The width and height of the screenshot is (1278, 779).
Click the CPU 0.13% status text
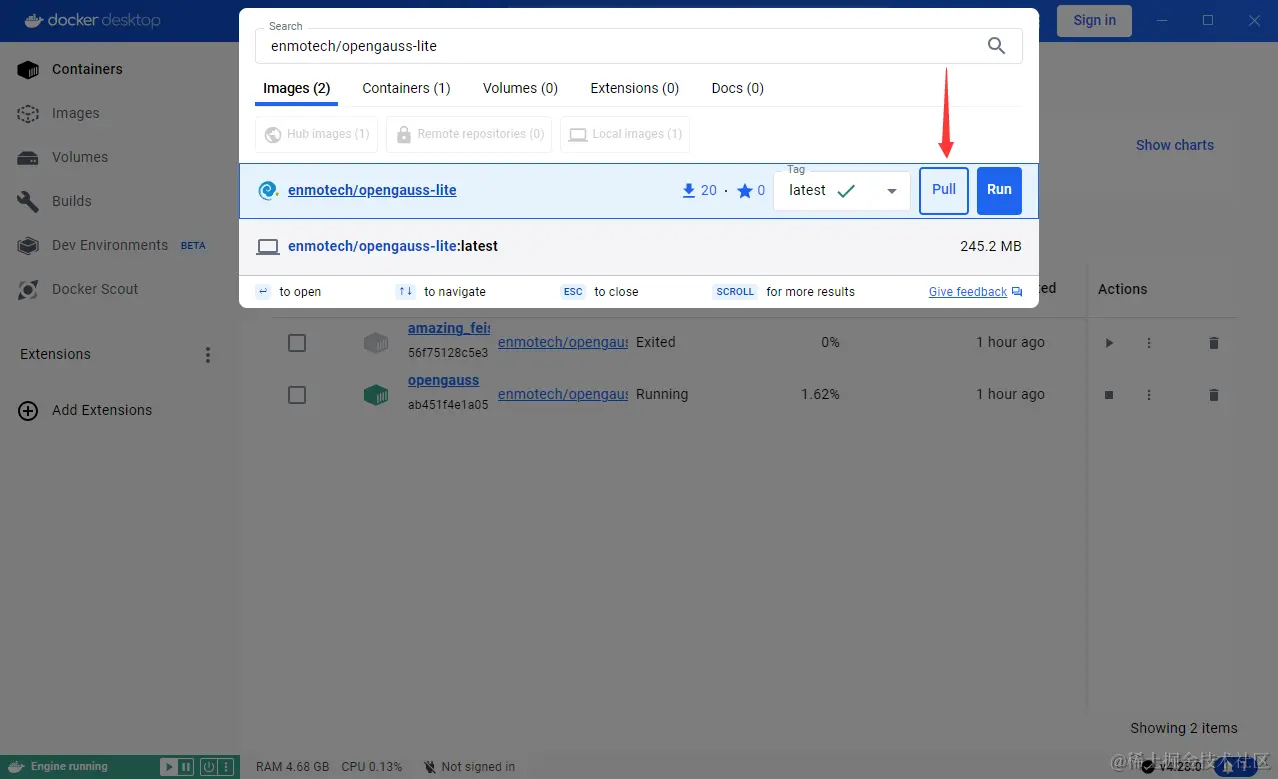click(372, 767)
